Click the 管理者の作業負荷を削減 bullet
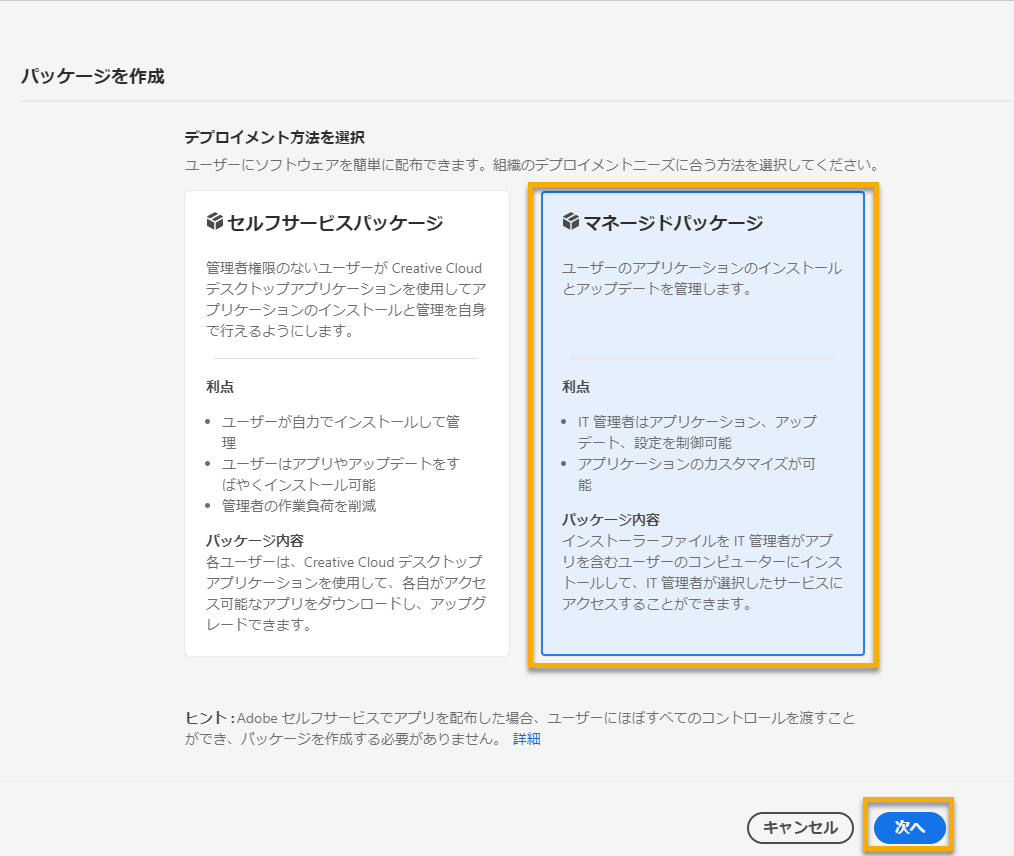Screen dimensions: 1014x856 click(x=299, y=506)
